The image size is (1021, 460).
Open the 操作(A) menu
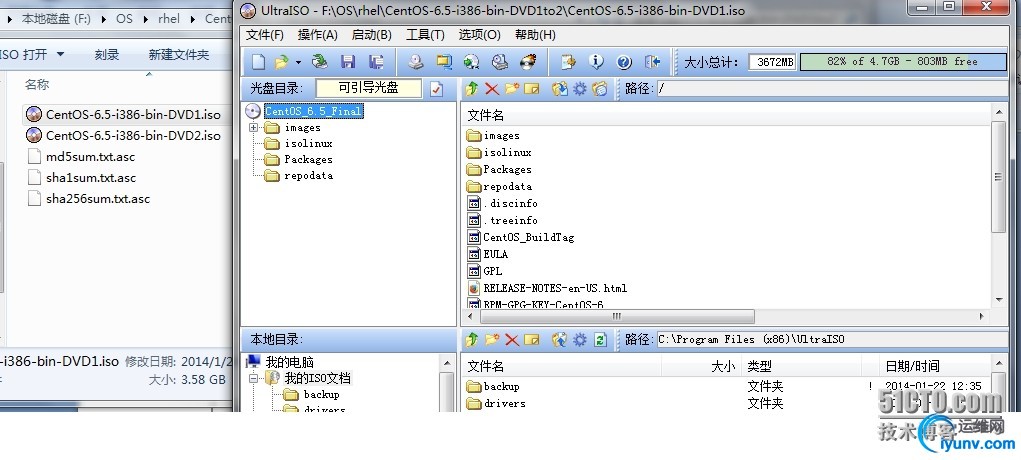click(318, 35)
